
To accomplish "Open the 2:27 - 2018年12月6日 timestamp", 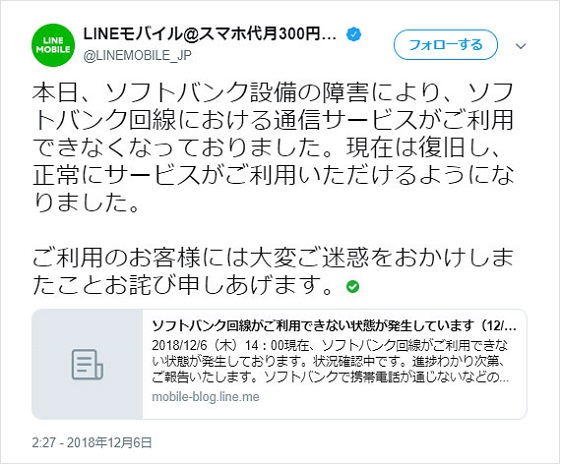I will (92, 443).
